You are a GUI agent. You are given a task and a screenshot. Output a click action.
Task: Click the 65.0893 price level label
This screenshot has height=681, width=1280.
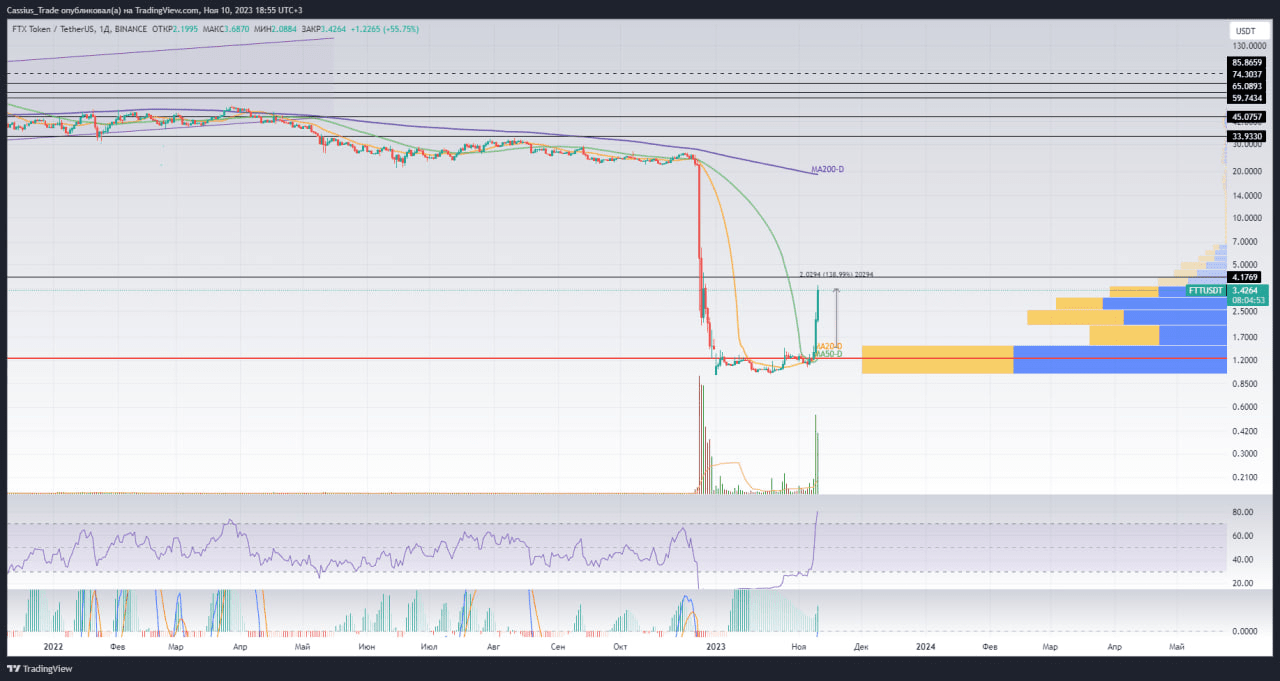[1248, 86]
